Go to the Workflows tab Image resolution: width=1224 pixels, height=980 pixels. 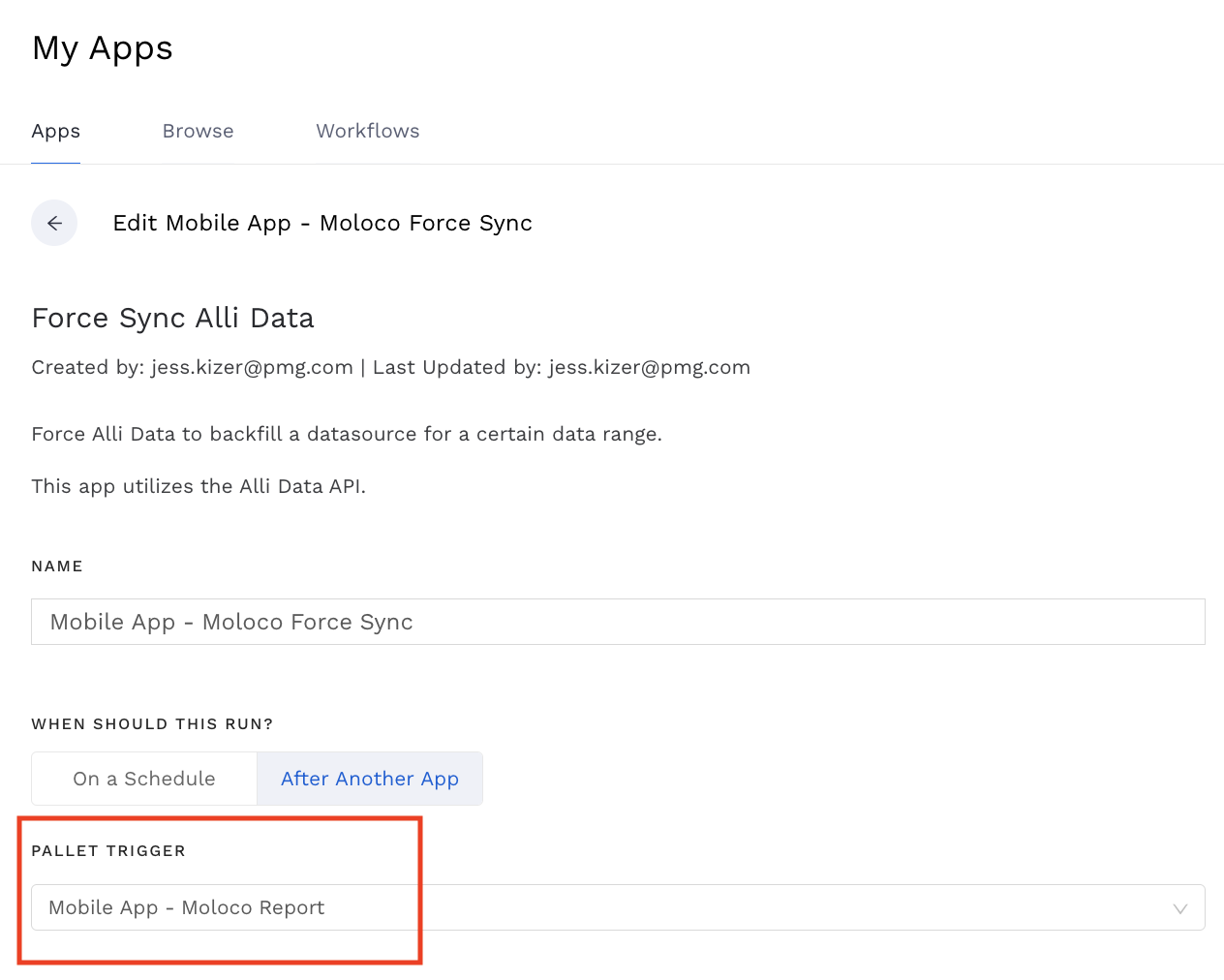367,131
